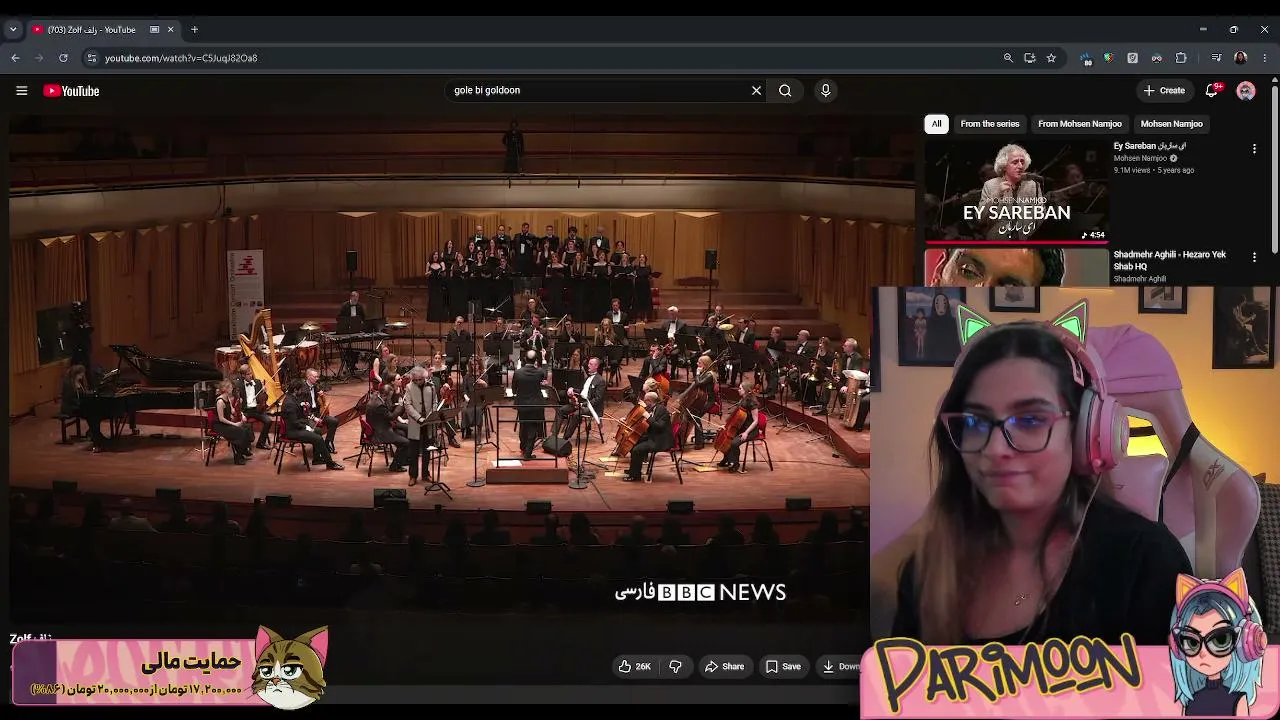The width and height of the screenshot is (1280, 720).
Task: Click the address bar URL
Action: click(x=181, y=58)
